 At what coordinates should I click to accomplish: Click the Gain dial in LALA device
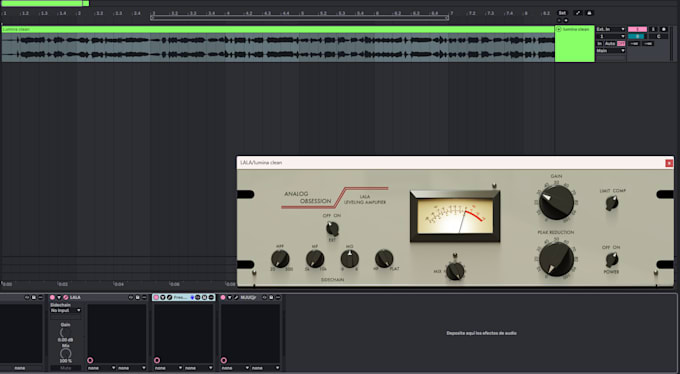[65, 333]
